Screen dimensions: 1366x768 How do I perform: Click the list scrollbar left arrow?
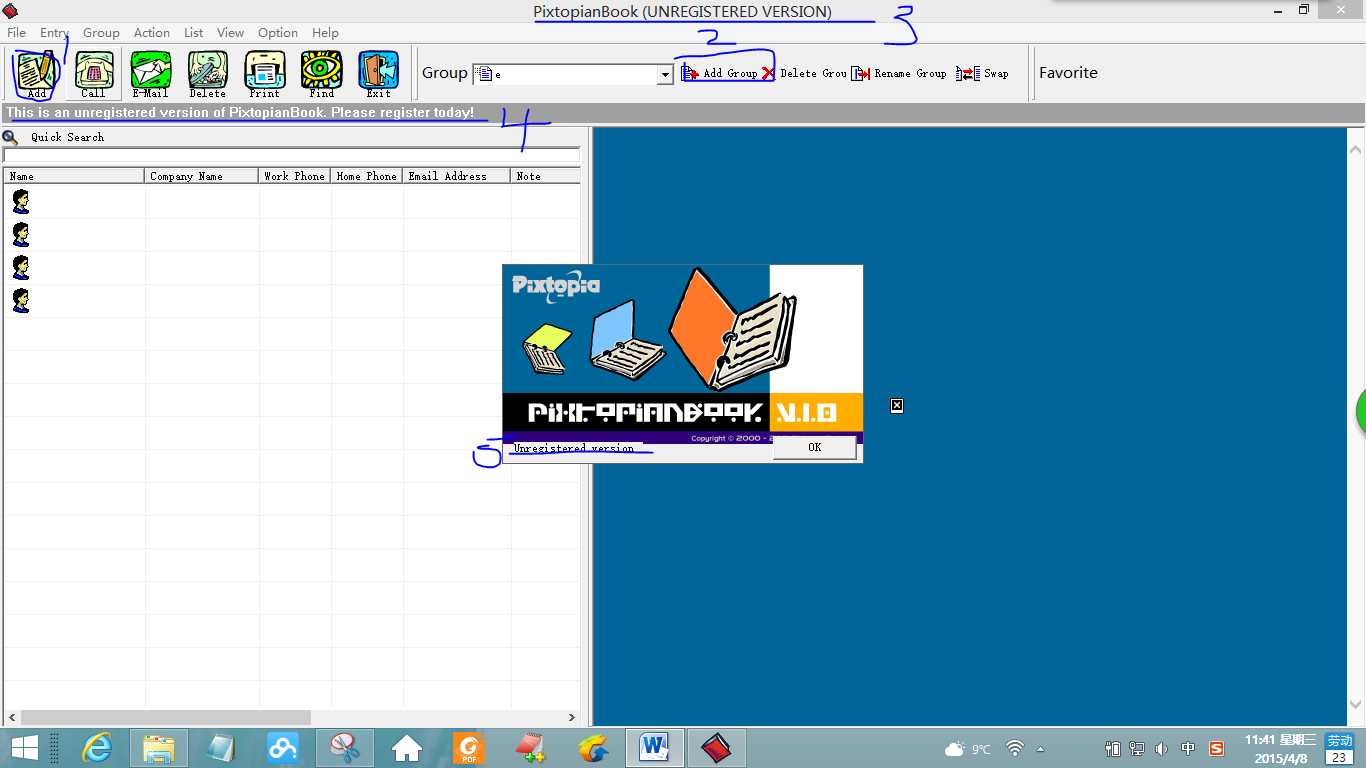tap(12, 717)
